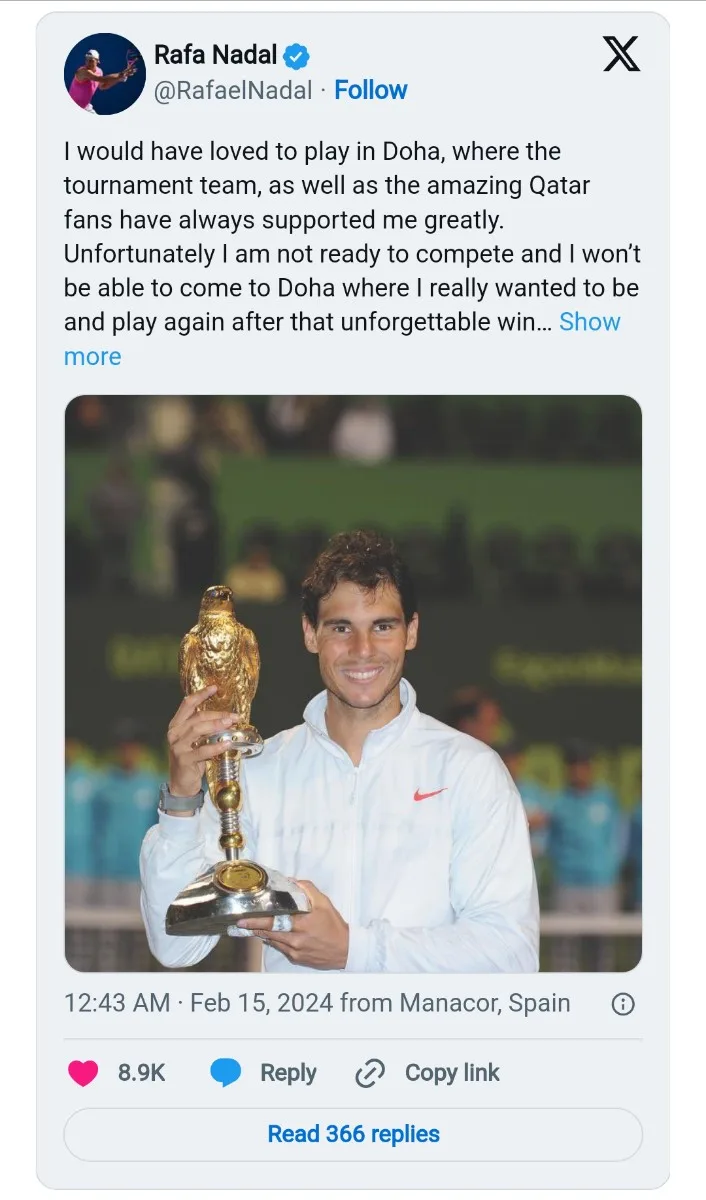Image resolution: width=706 pixels, height=1200 pixels.
Task: Click the chain link copy icon
Action: [x=370, y=1073]
